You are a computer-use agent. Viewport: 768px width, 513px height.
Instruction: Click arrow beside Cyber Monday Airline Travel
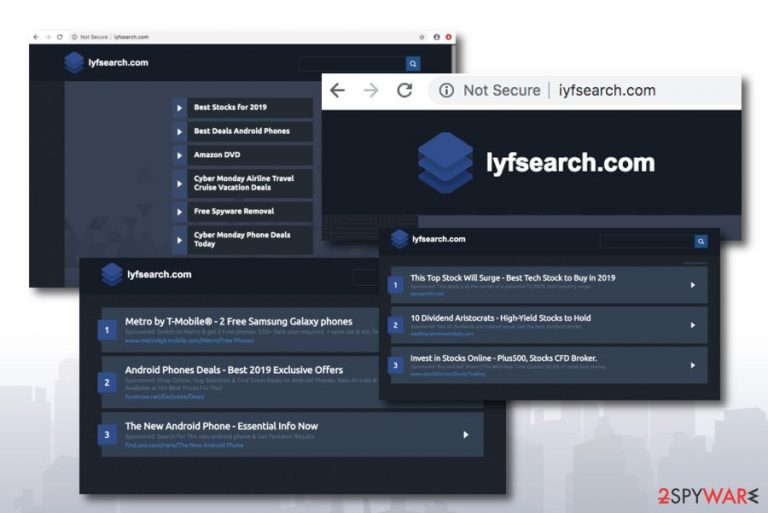[x=179, y=183]
